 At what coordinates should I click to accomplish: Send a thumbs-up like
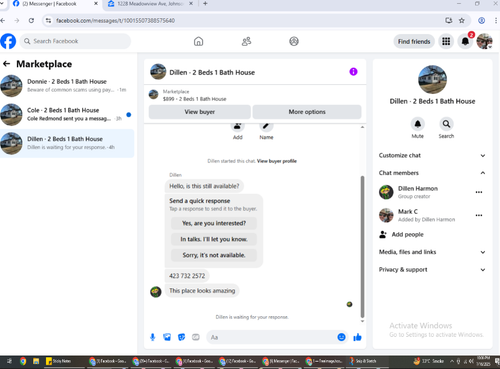click(x=357, y=337)
